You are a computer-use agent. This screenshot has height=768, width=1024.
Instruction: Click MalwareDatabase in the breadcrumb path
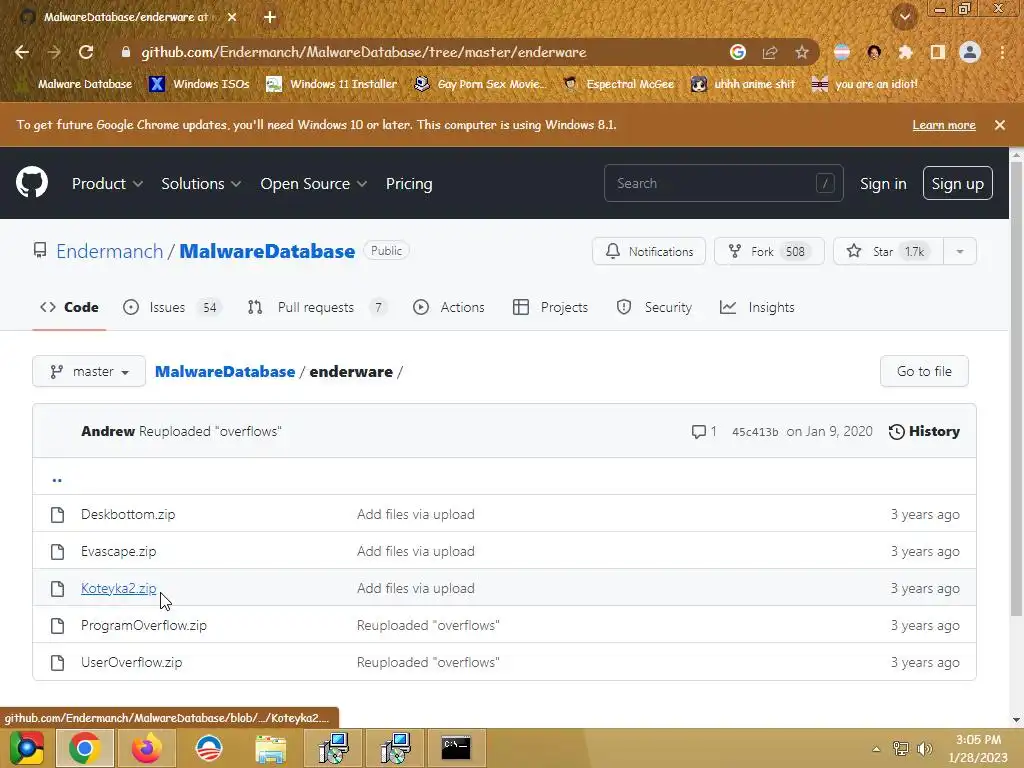(x=225, y=372)
